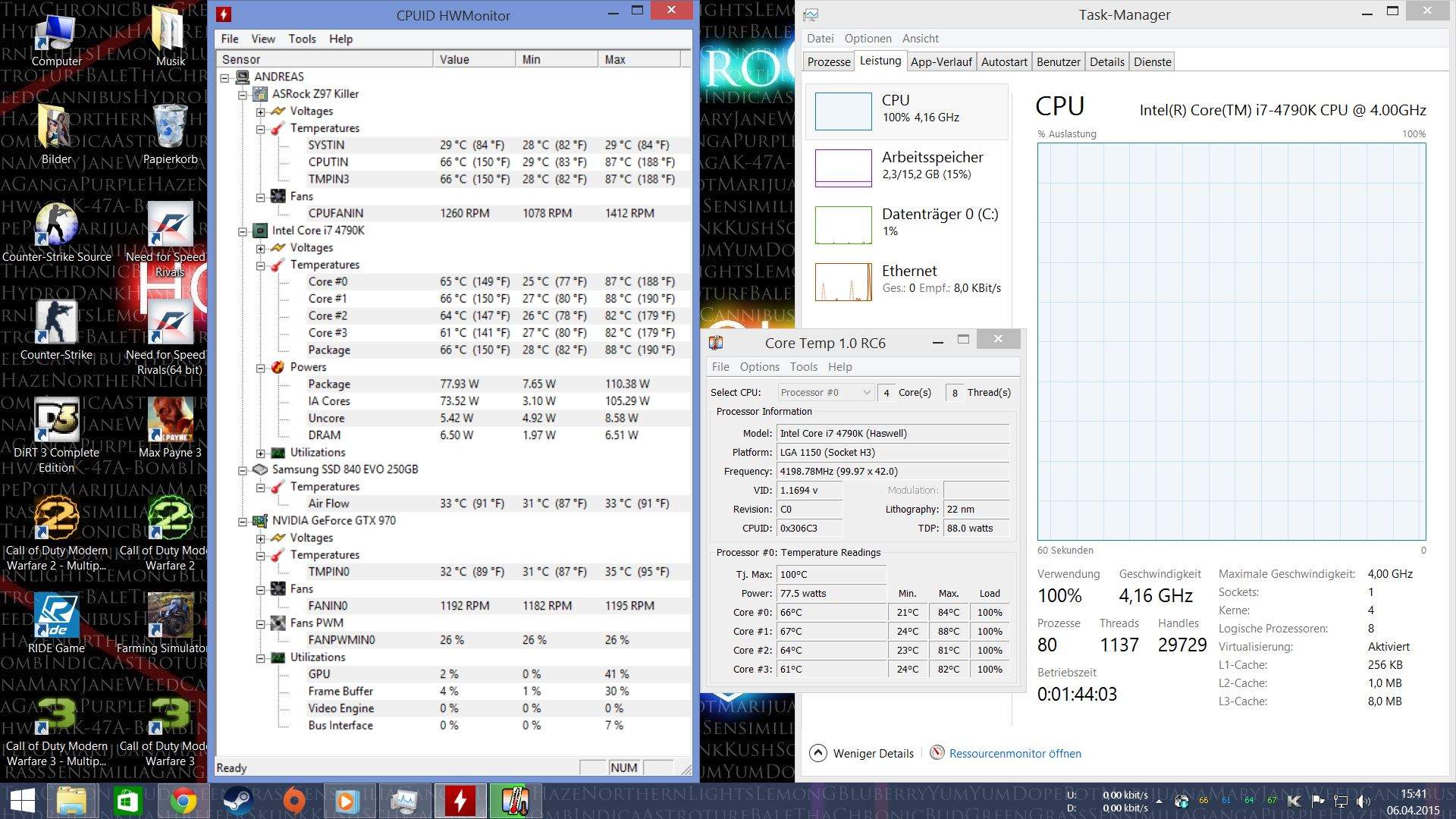Open the volume speaker tray icon
This screenshot has height=819, width=1456.
click(x=1363, y=800)
